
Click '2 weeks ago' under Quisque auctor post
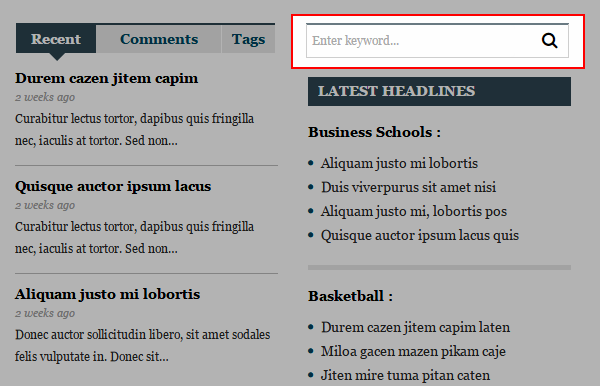[45, 205]
